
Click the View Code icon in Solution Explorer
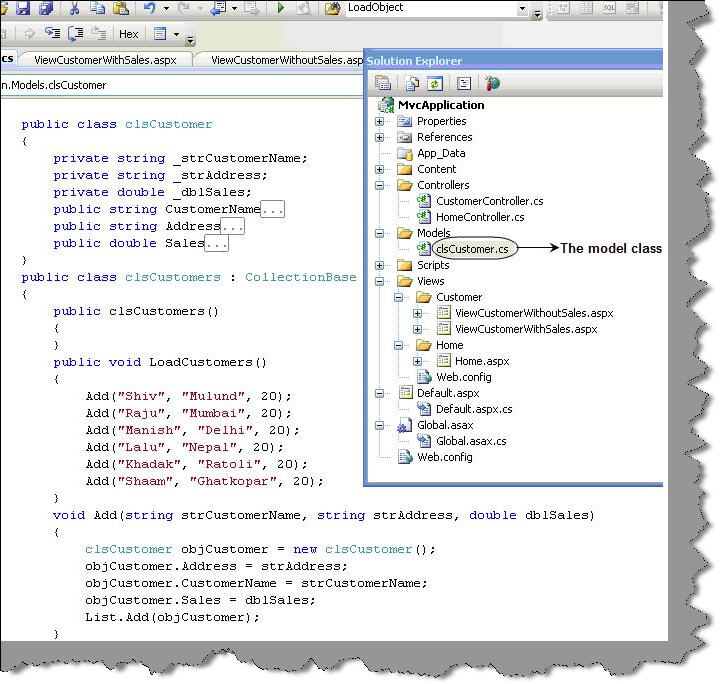pos(465,84)
